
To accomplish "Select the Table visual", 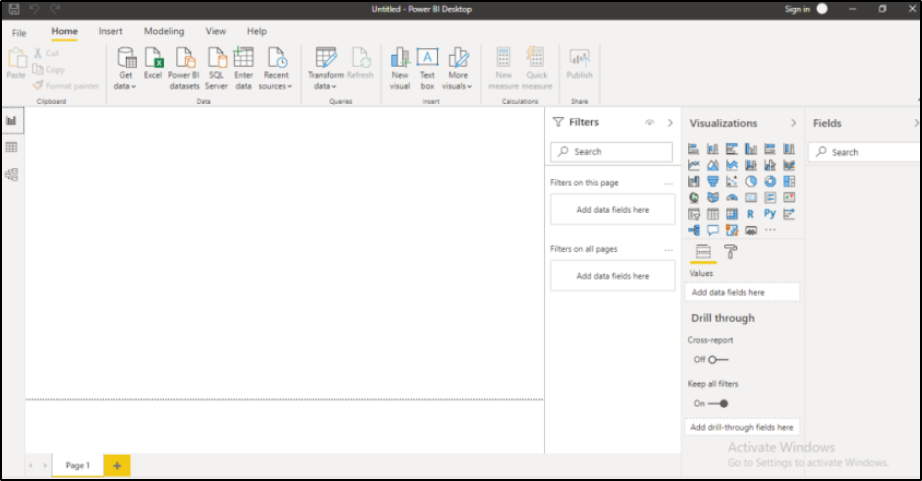I will click(x=713, y=214).
